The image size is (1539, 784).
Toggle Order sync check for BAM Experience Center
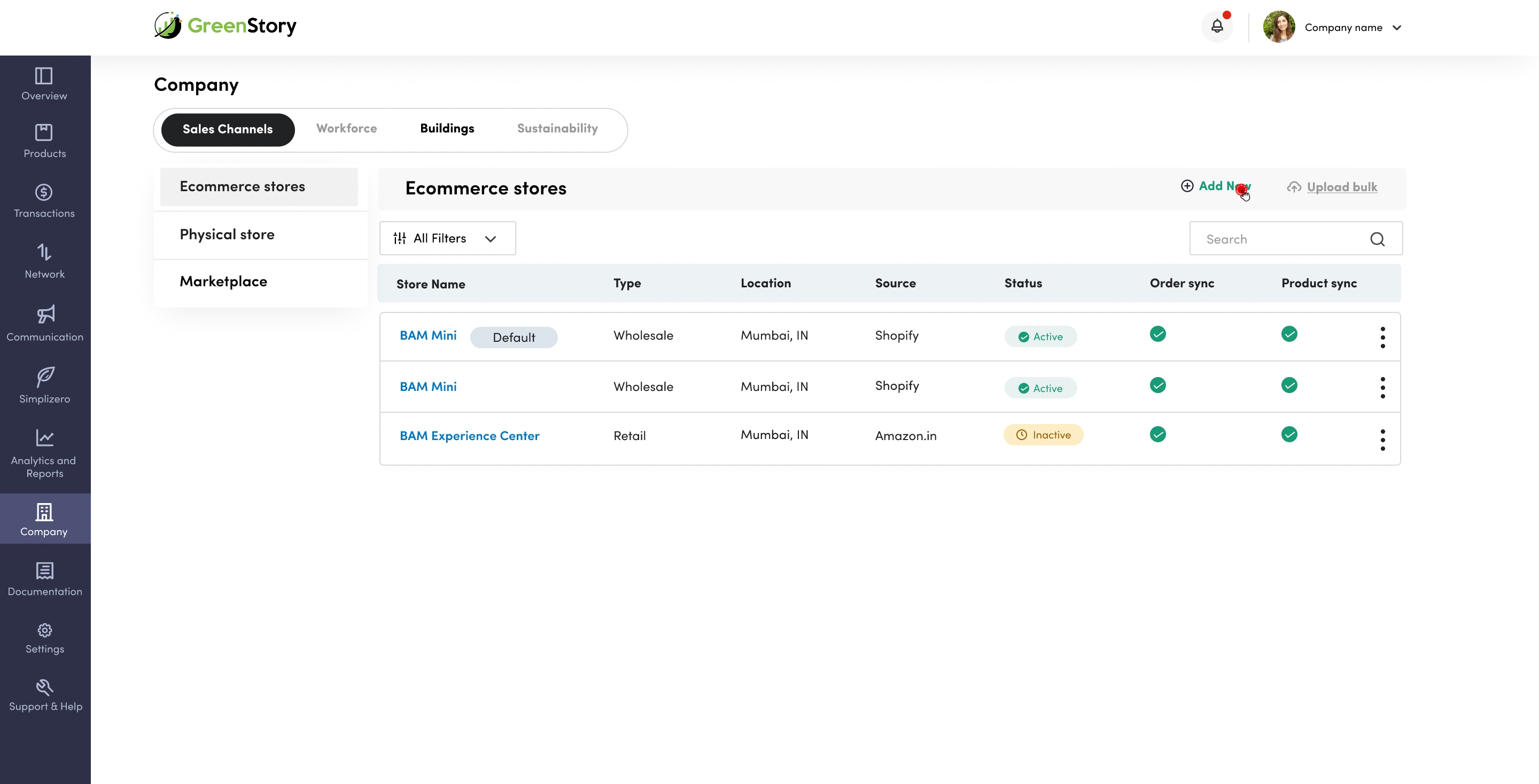pos(1157,434)
